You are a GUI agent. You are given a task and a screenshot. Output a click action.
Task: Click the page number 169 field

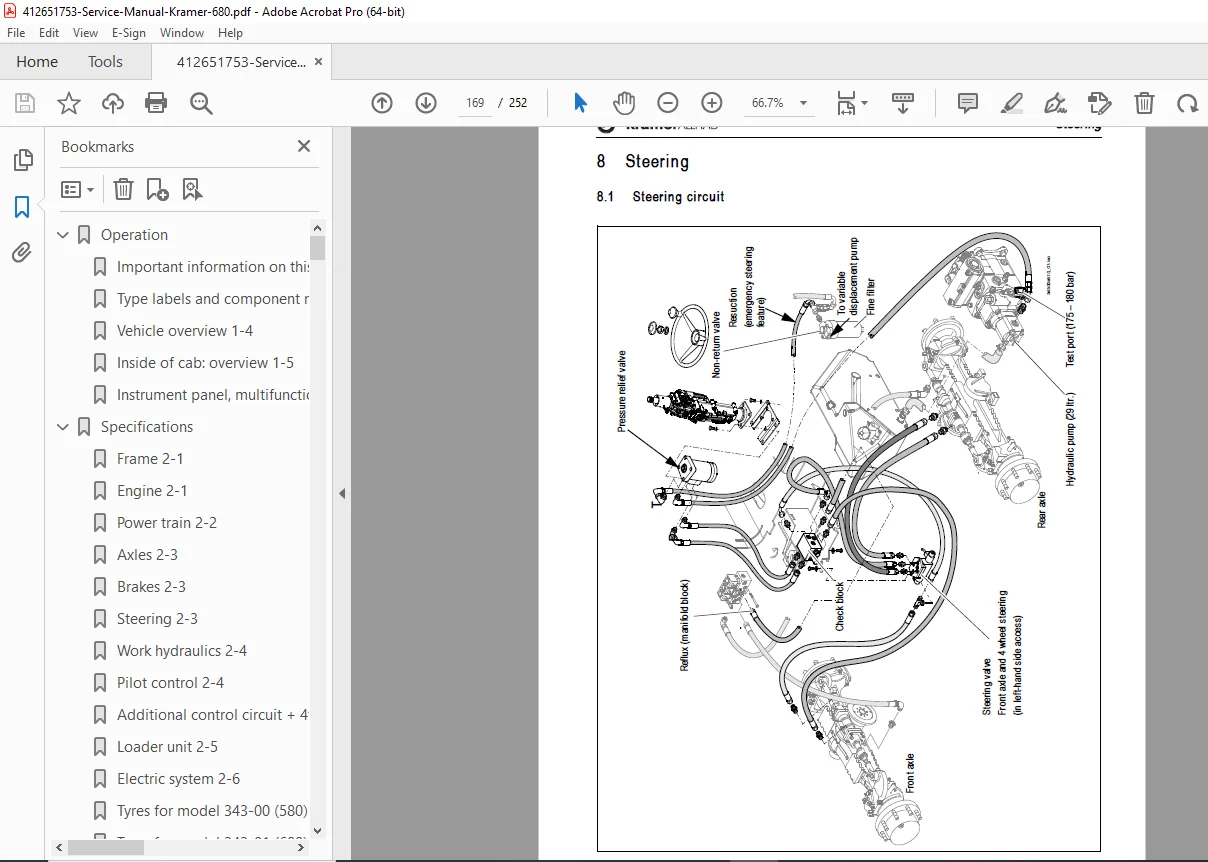[x=475, y=103]
